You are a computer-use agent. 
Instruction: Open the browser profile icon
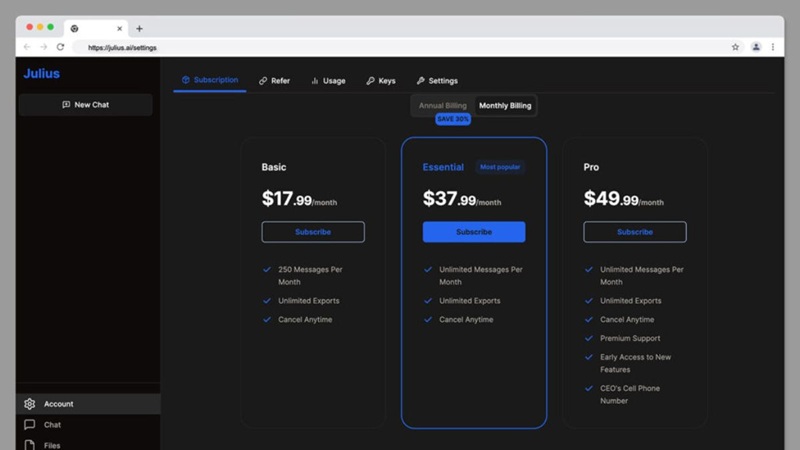coord(756,47)
